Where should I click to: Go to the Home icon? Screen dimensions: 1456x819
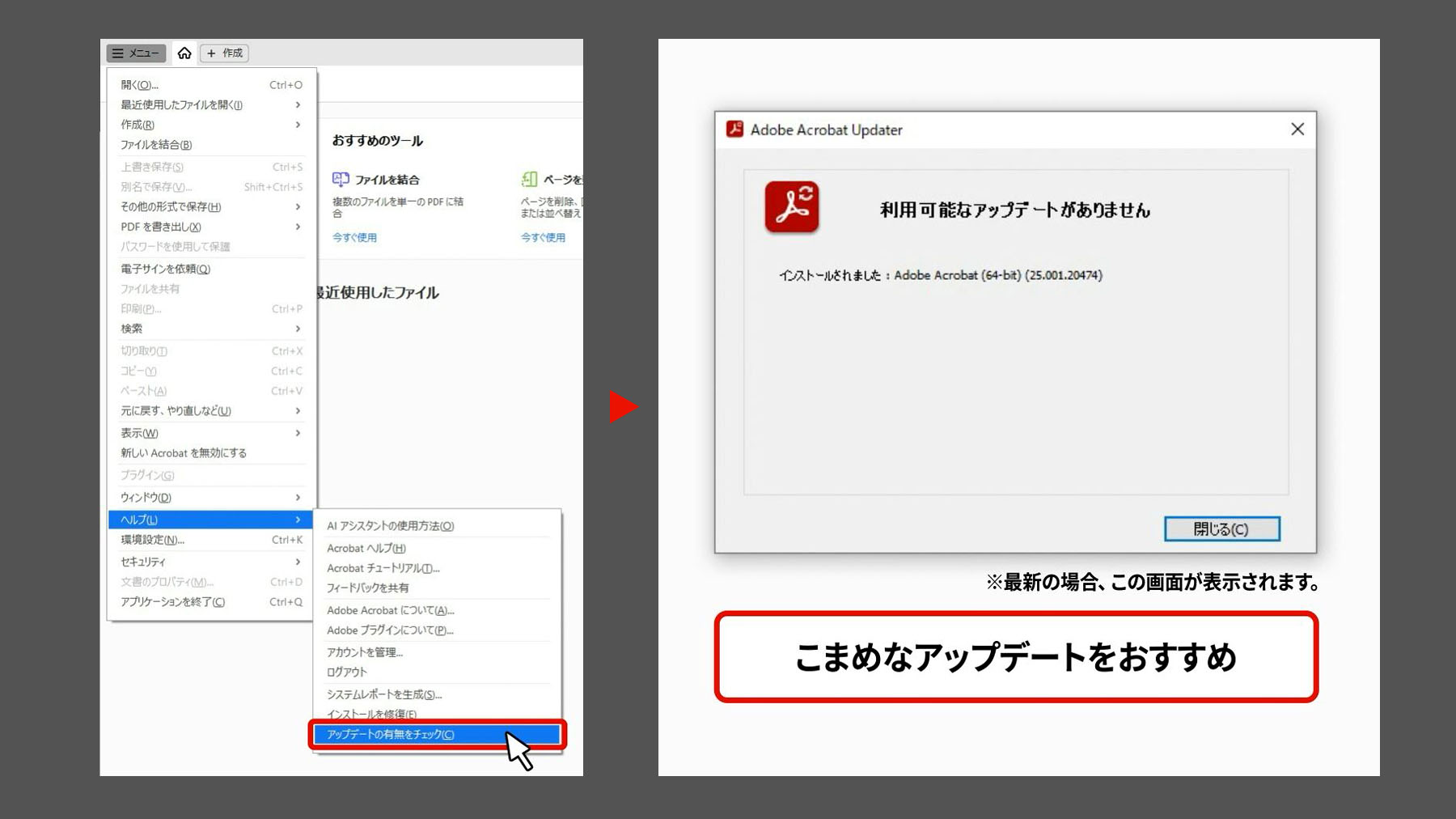[184, 53]
